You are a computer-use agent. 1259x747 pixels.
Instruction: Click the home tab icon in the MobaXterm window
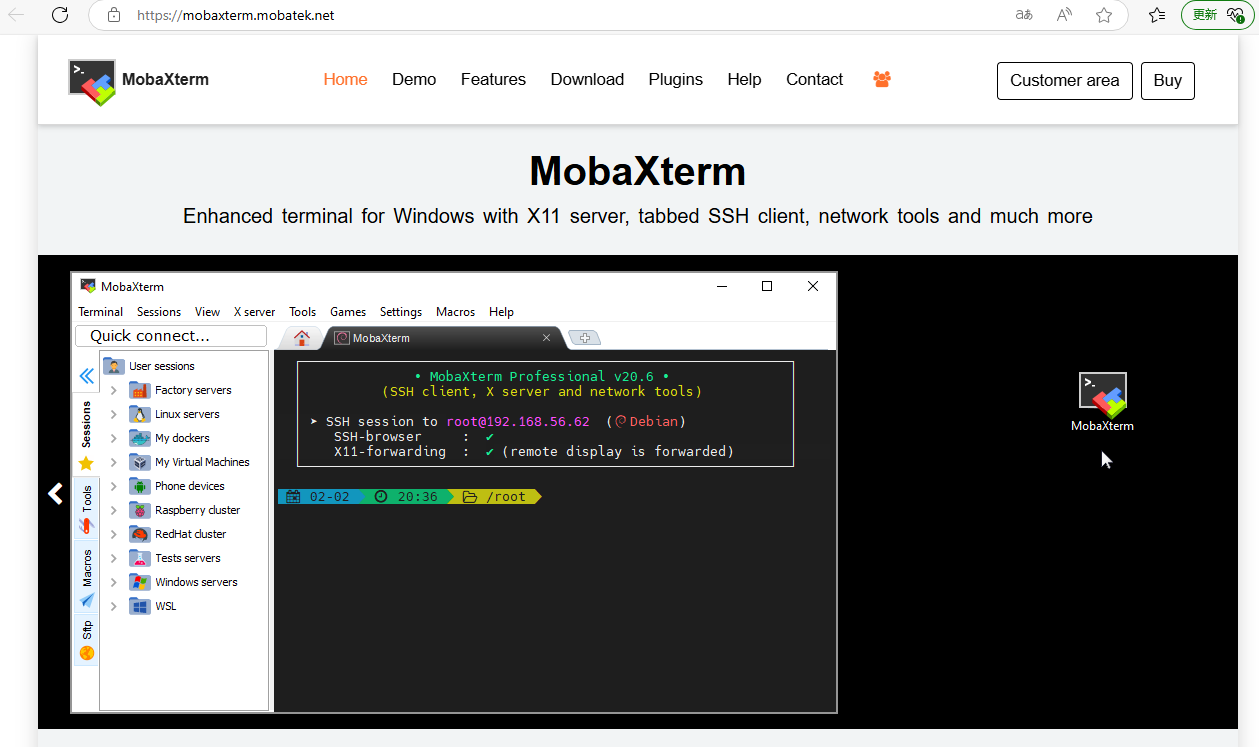tap(301, 338)
